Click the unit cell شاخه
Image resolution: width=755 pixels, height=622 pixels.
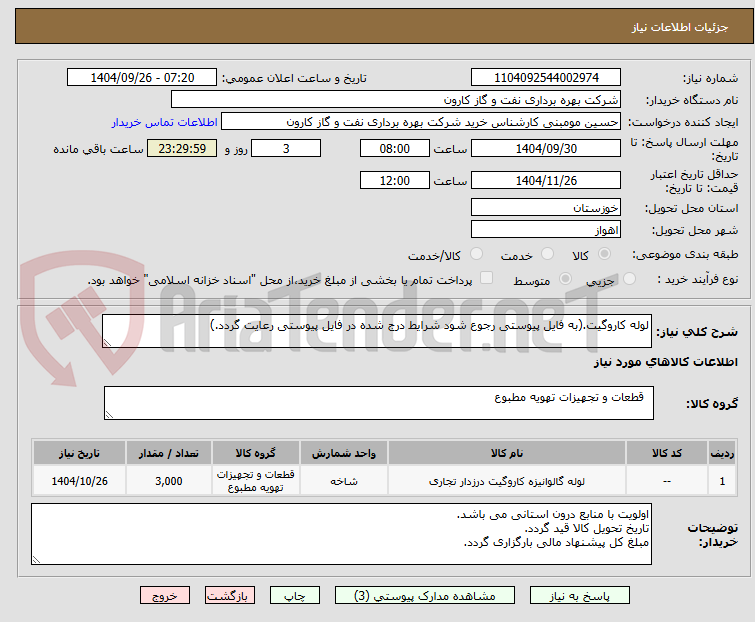click(x=343, y=481)
